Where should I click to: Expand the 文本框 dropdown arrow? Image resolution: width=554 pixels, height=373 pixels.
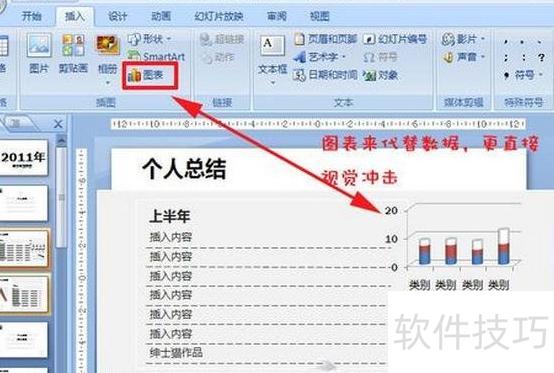click(272, 83)
